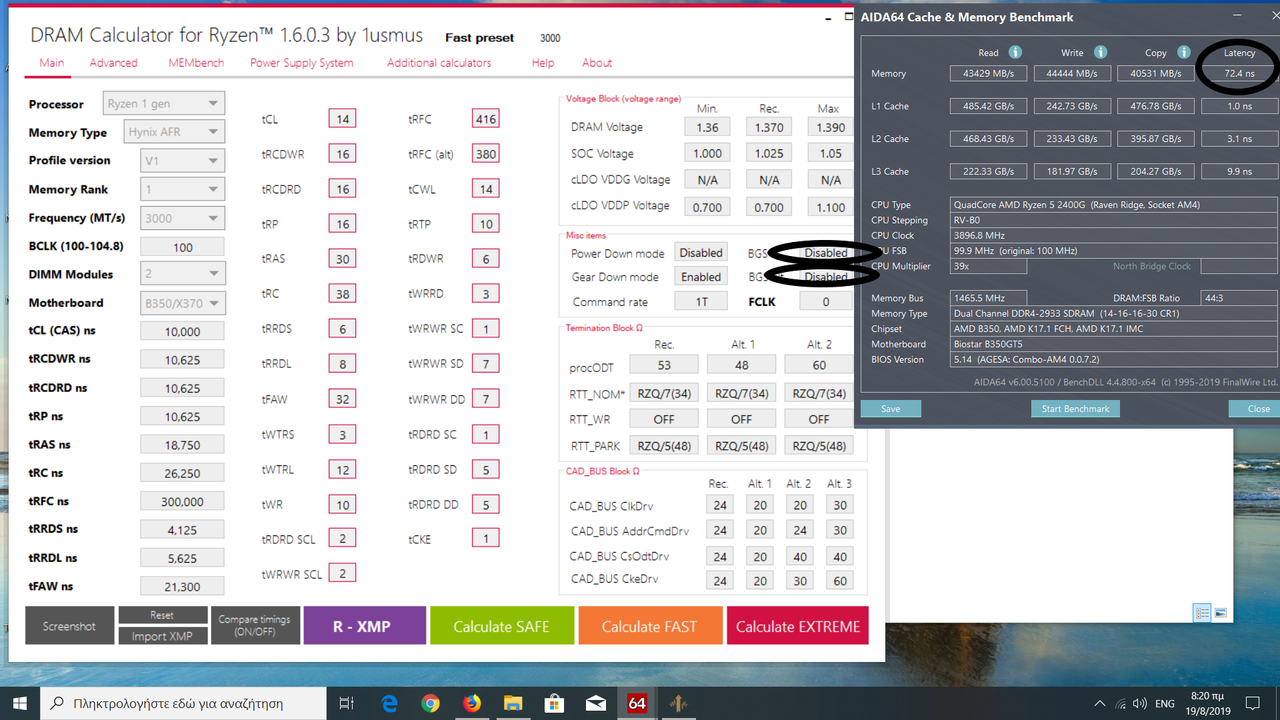
Task: Select the Main tab
Action: pos(52,63)
